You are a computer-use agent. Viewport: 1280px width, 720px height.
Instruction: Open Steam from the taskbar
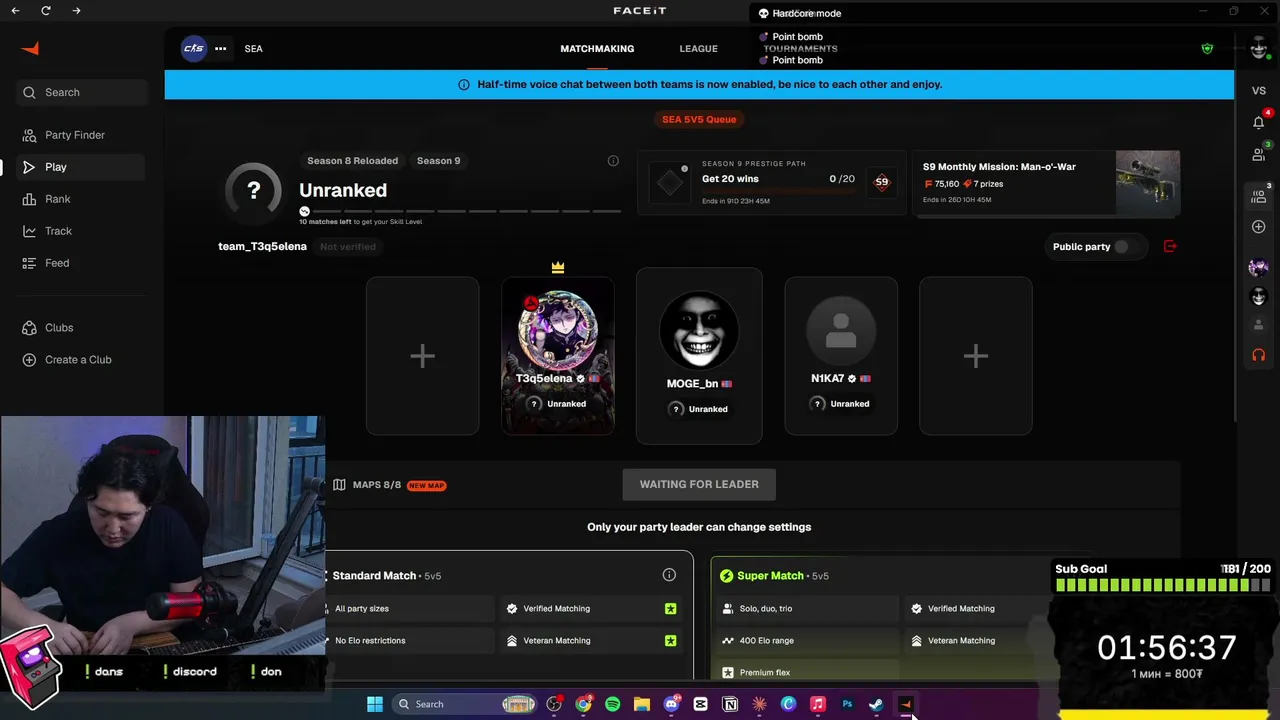click(x=876, y=704)
